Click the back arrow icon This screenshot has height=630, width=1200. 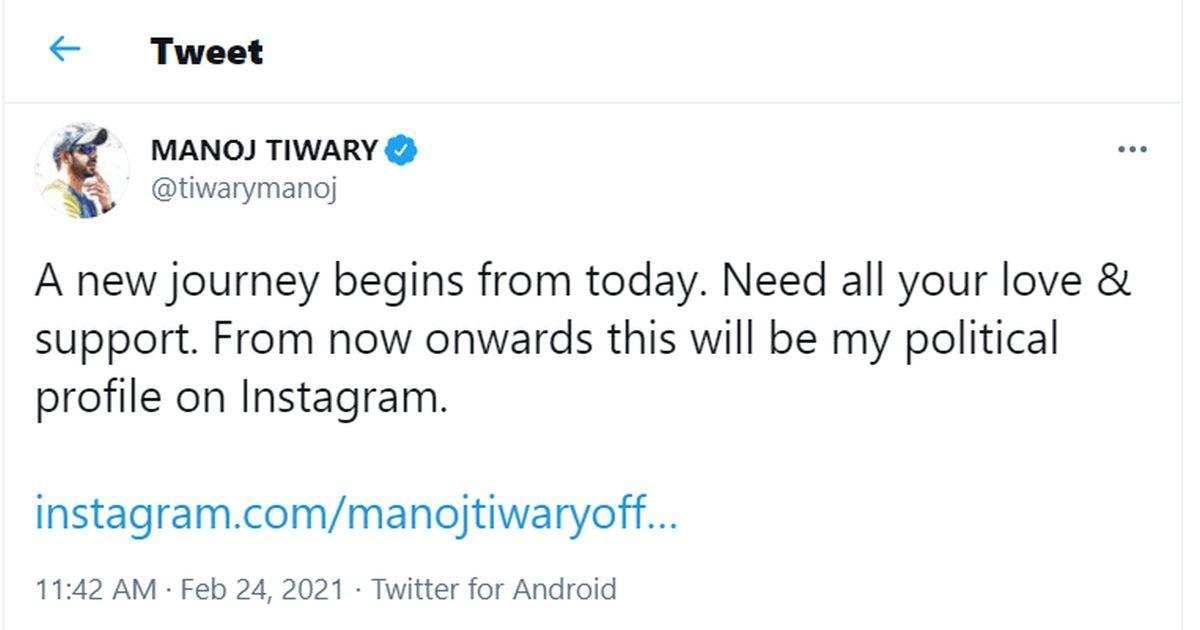click(x=64, y=49)
